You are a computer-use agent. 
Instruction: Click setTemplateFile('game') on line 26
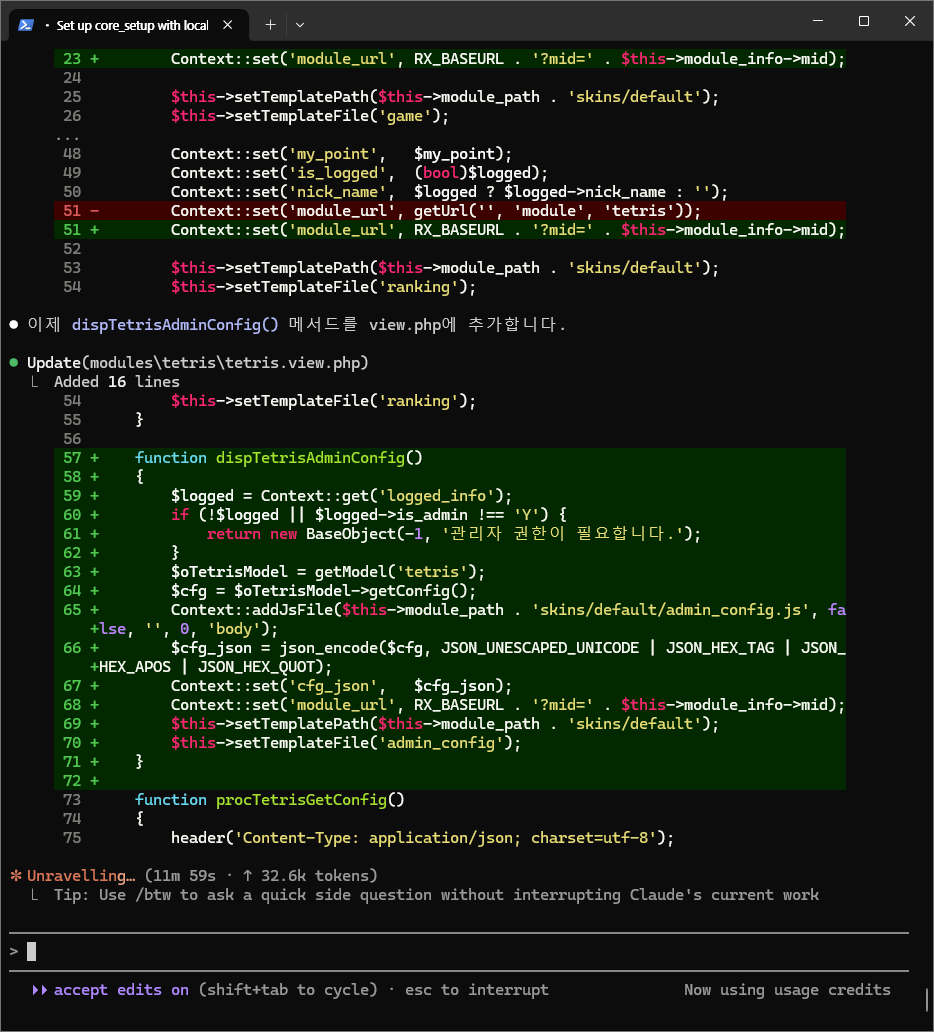[x=309, y=116]
